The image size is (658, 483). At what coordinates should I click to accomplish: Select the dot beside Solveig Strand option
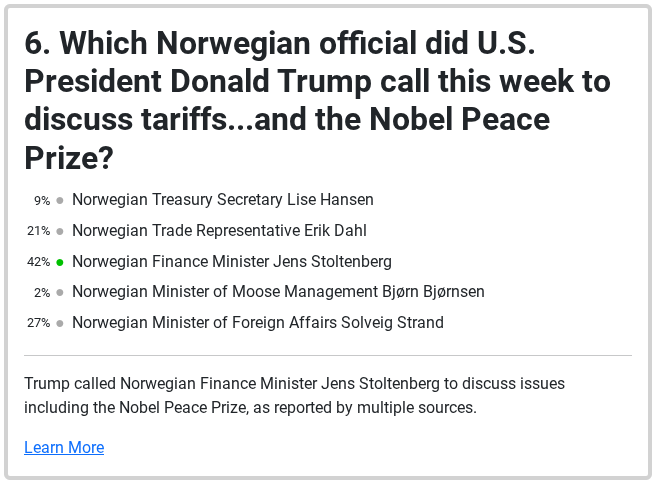(60, 324)
